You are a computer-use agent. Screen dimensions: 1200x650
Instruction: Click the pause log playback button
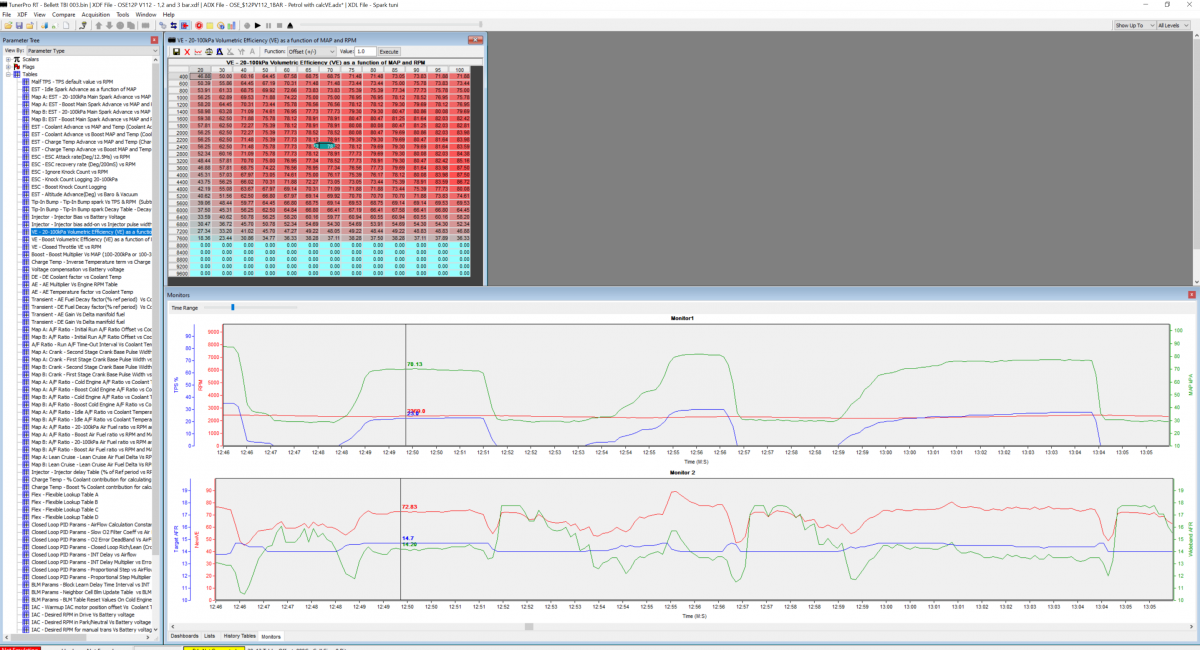pyautogui.click(x=269, y=25)
